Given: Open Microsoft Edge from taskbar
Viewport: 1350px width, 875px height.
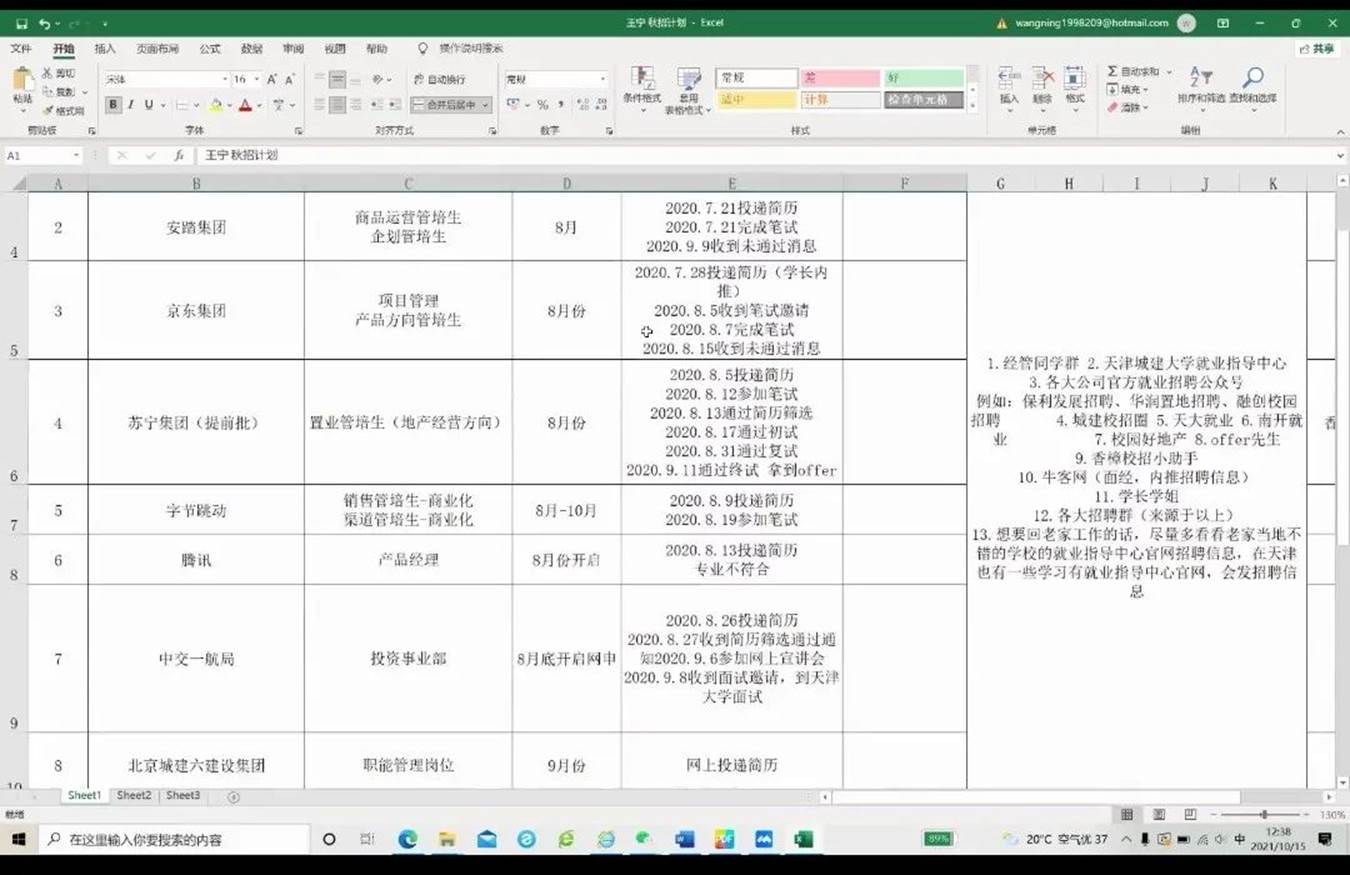Looking at the screenshot, I should [407, 839].
